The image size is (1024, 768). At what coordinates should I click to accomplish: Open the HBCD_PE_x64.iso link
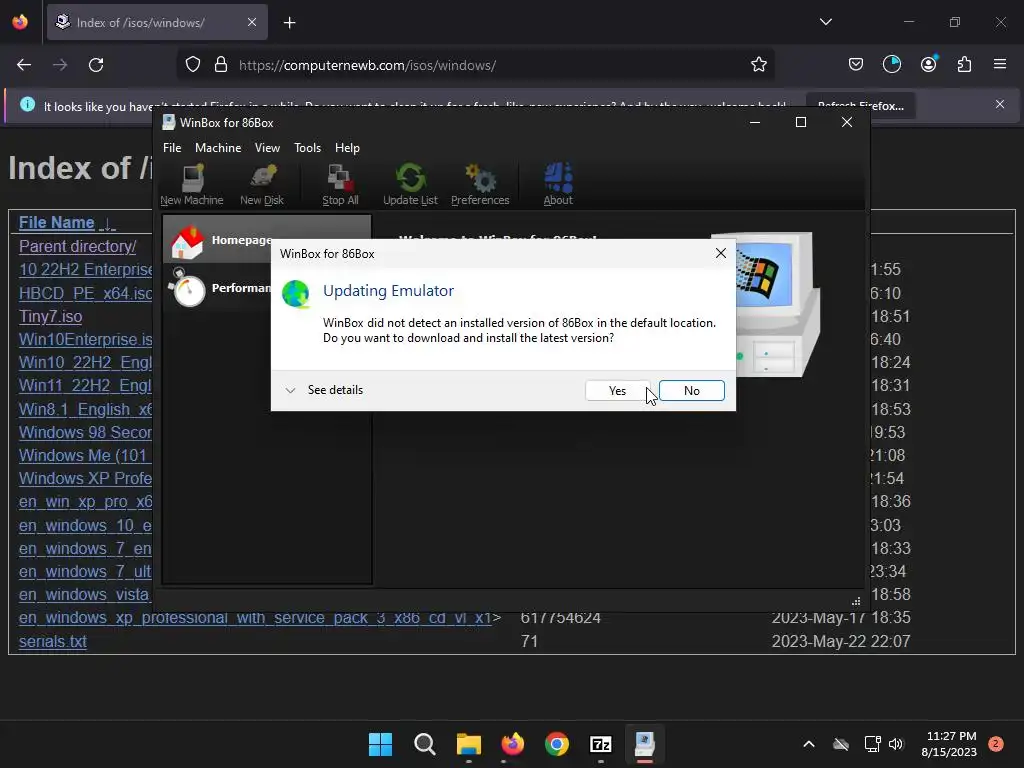[86, 293]
